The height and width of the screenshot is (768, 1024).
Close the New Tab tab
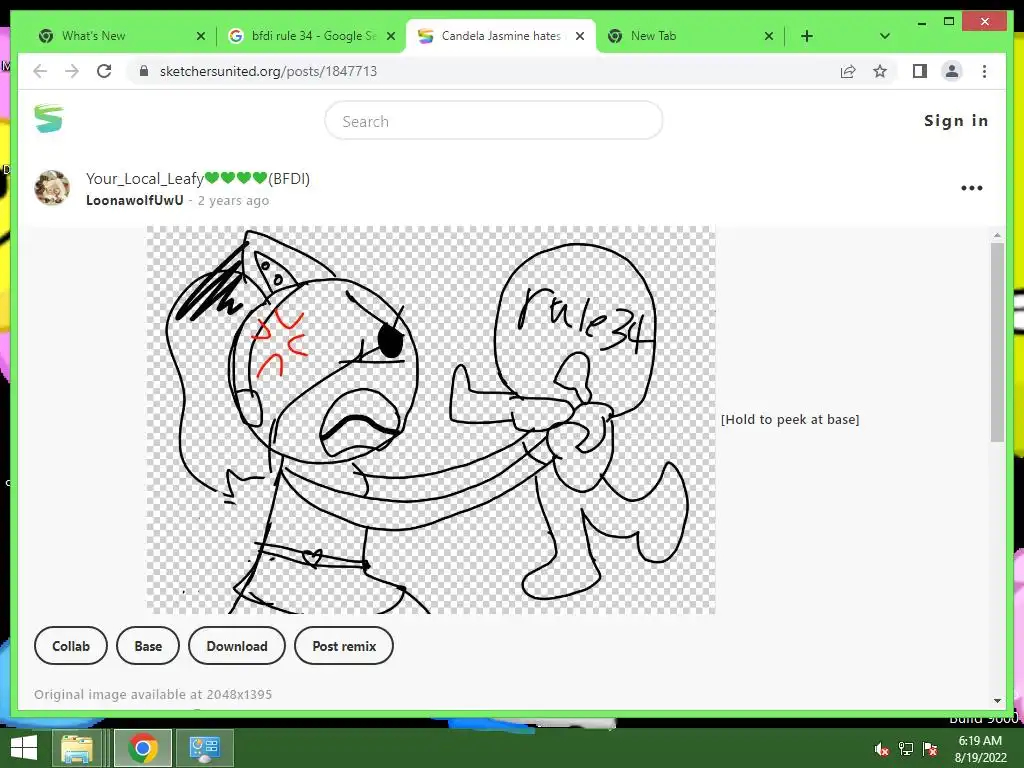[769, 36]
